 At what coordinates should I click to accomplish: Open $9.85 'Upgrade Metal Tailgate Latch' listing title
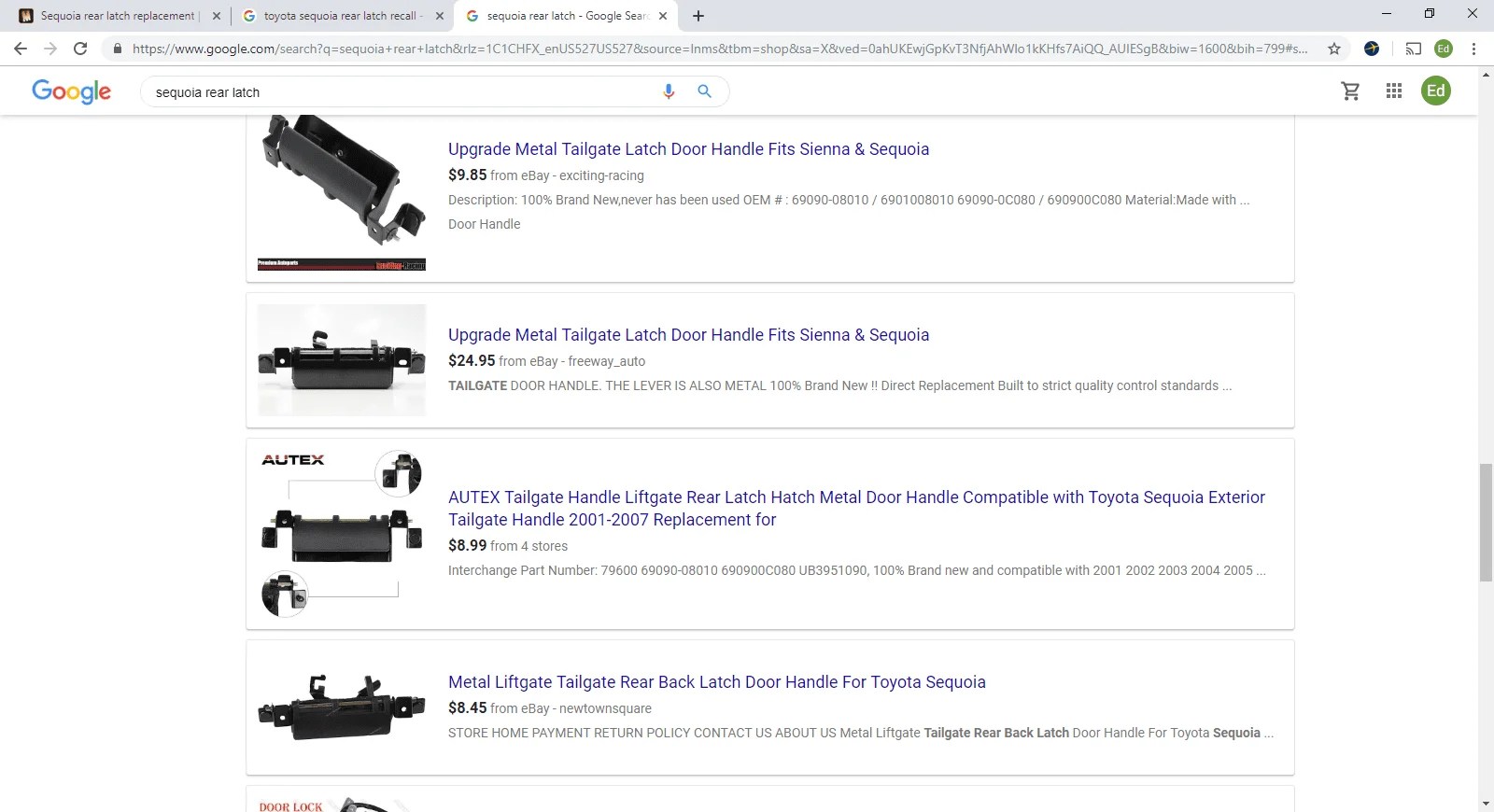click(x=688, y=149)
